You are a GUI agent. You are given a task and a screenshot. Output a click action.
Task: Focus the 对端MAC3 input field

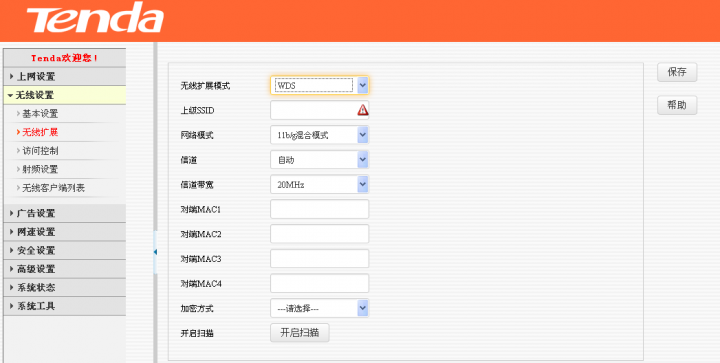coord(320,259)
